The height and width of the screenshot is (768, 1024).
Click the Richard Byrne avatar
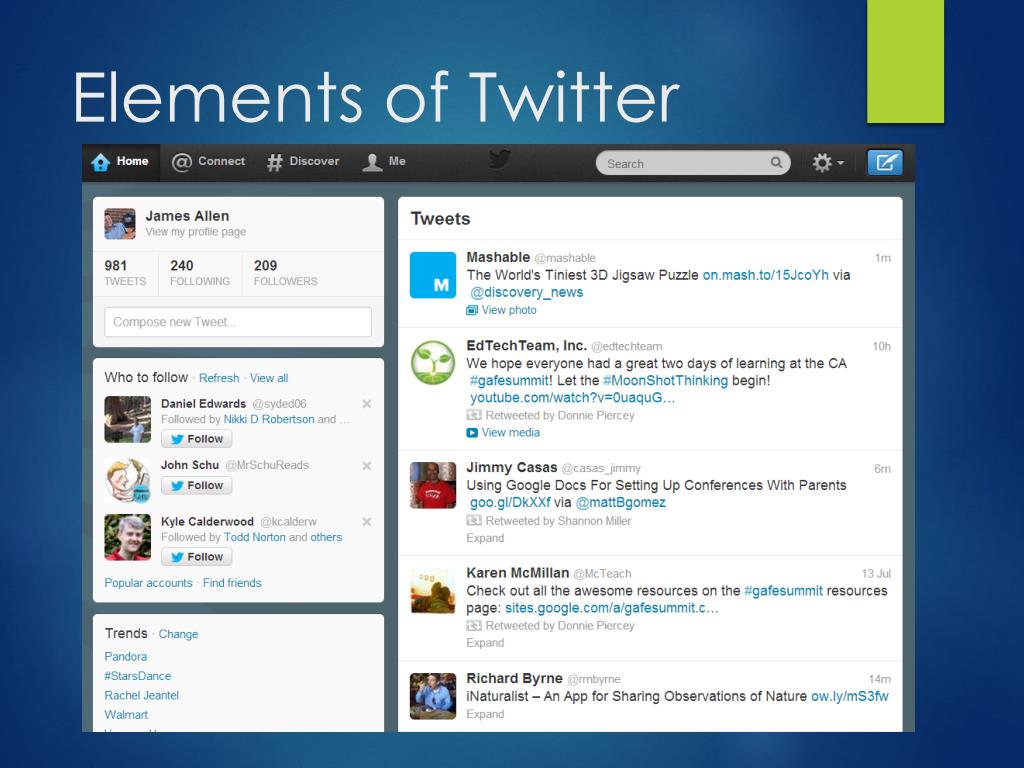coord(433,696)
